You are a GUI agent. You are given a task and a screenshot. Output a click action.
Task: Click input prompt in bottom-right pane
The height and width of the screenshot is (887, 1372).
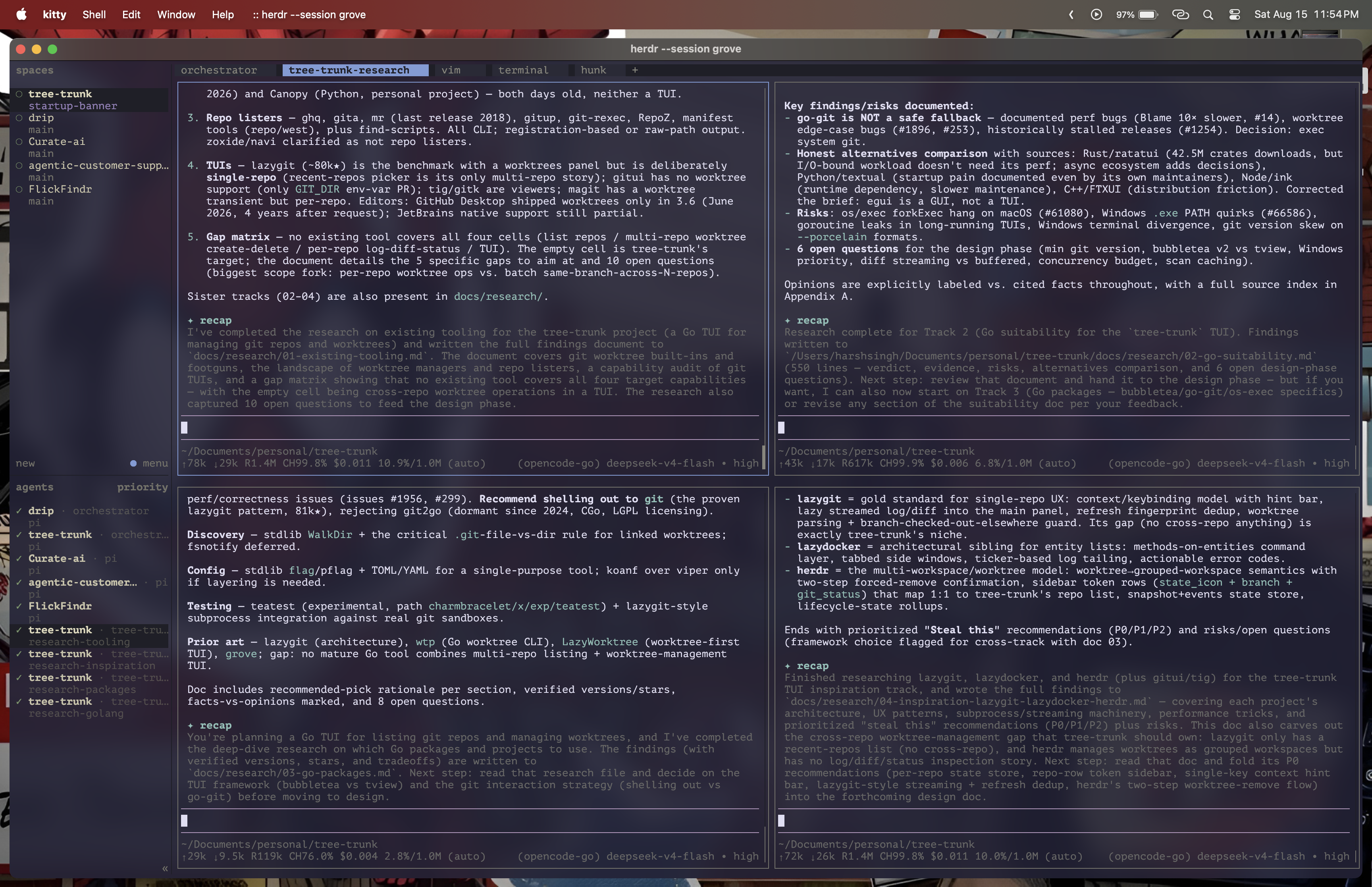[x=1064, y=821]
